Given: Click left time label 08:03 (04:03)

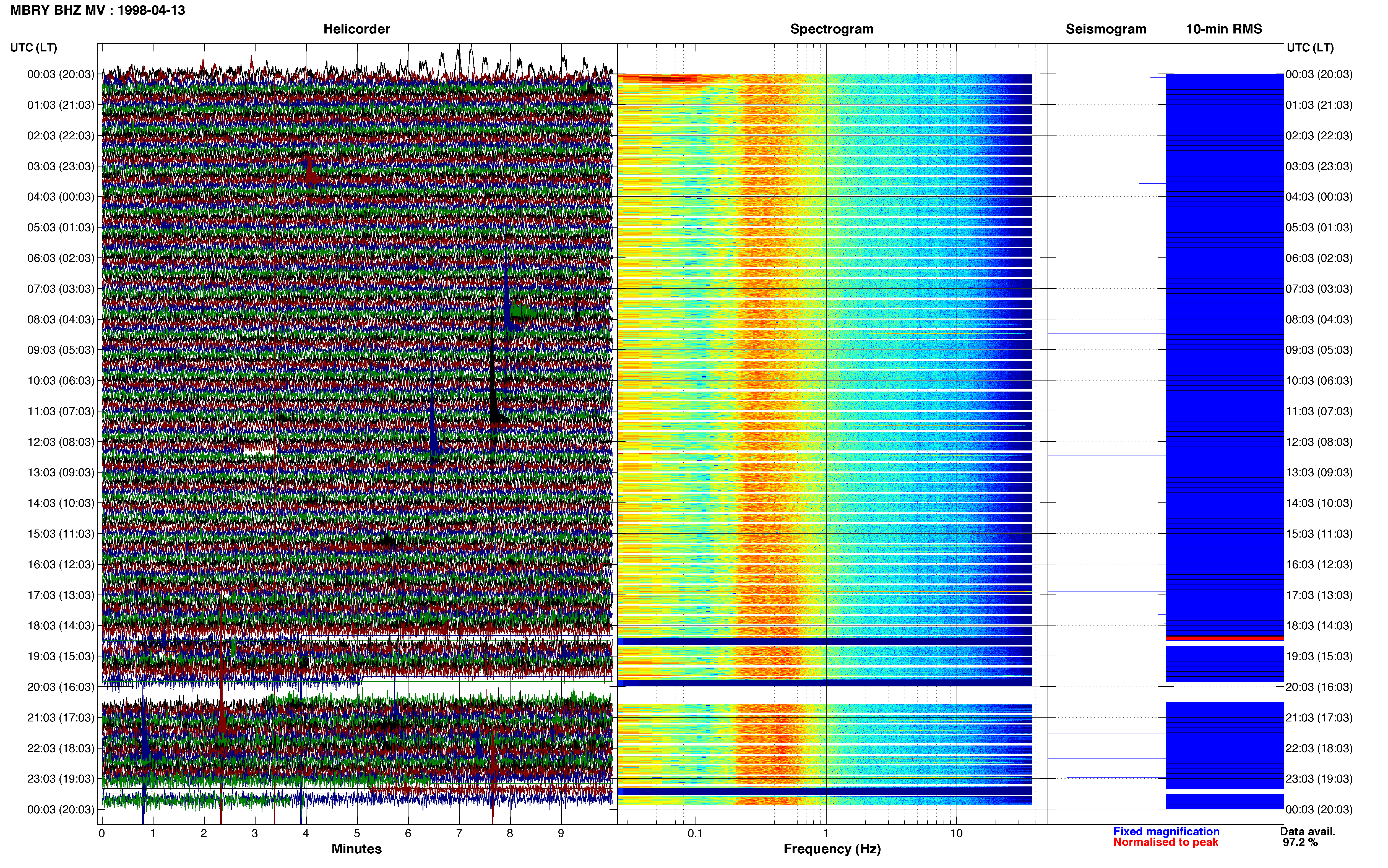Looking at the screenshot, I should (61, 319).
